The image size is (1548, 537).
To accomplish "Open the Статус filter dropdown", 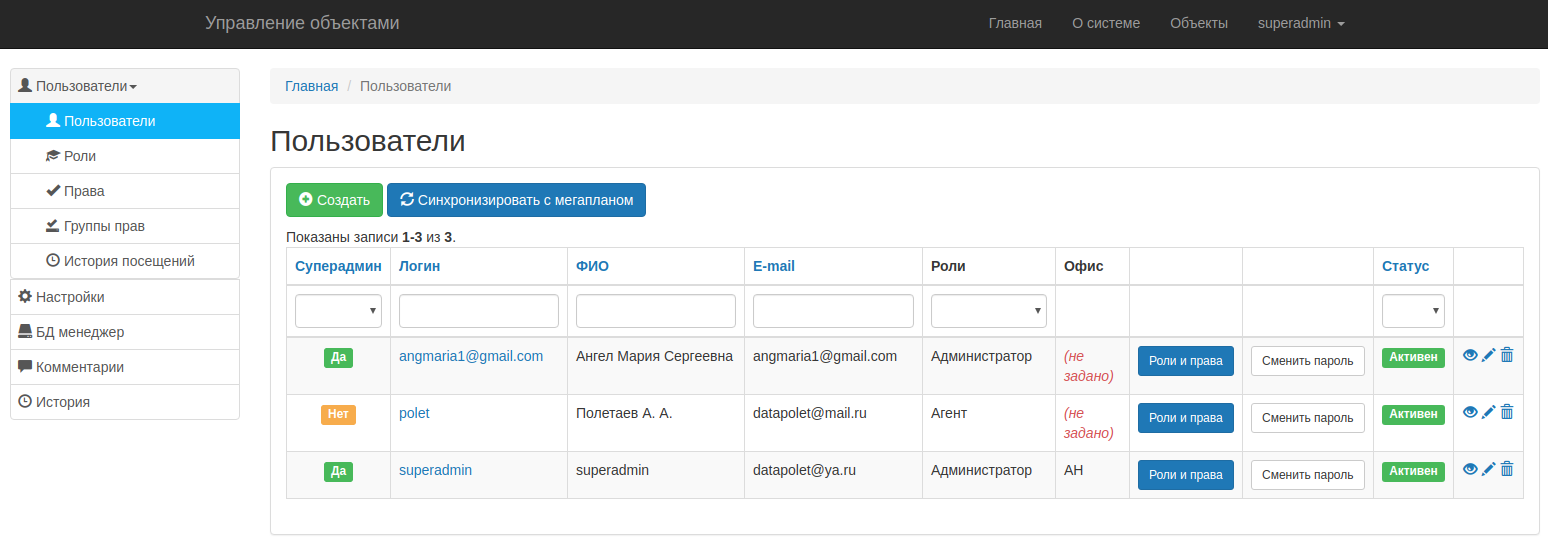I will point(1412,311).
